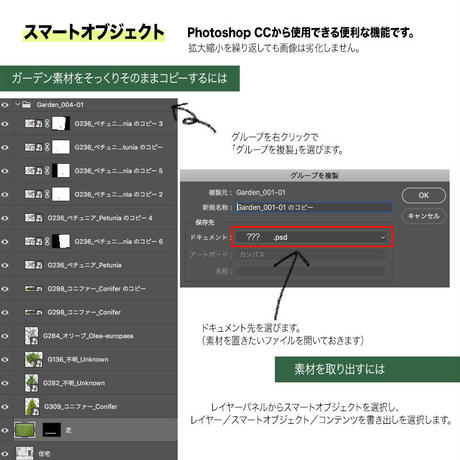Toggle visibility of G236 Petunia layer
This screenshot has width=460, height=460.
(x=5, y=265)
